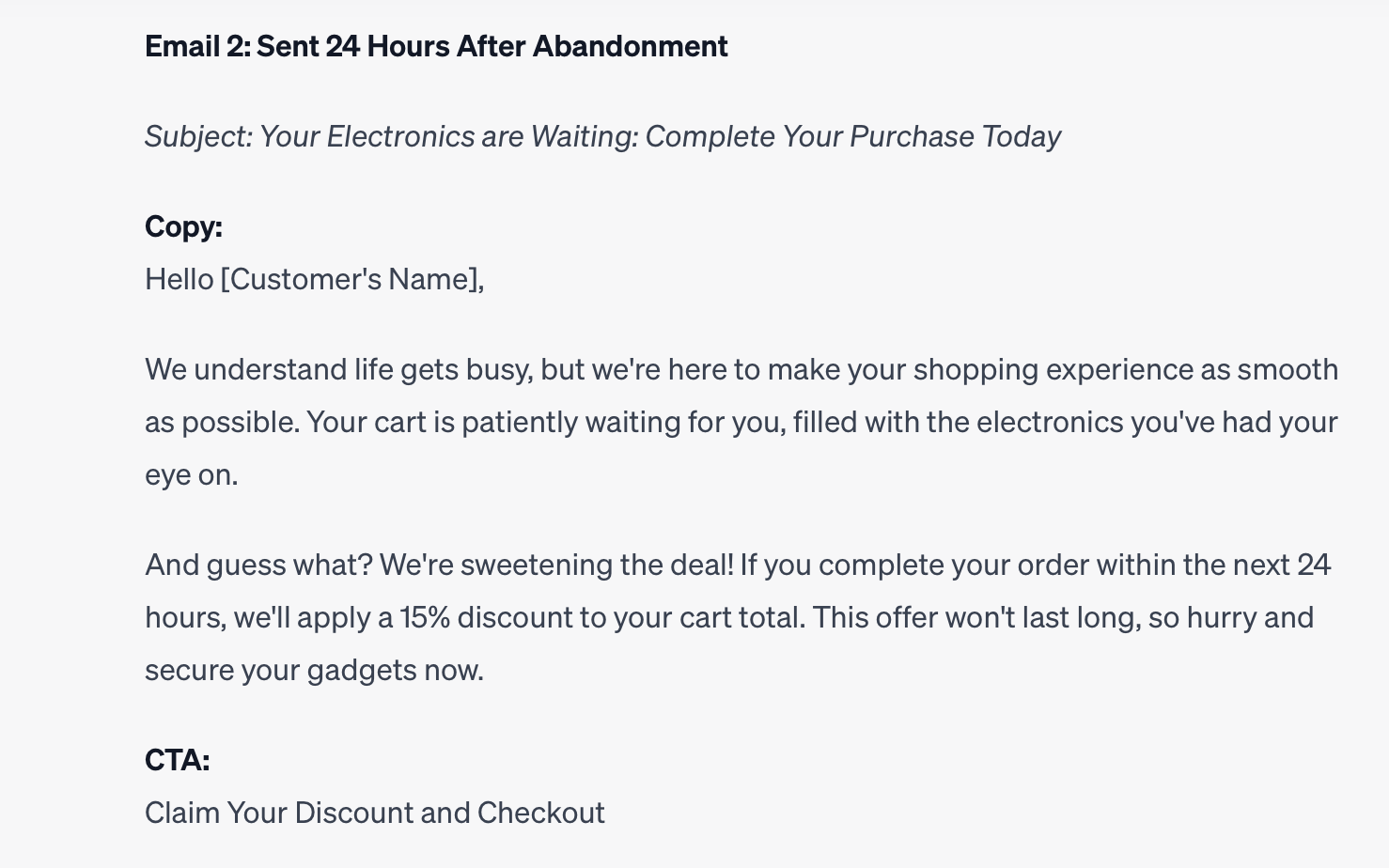Click "Purchase Today" in the subject line
This screenshot has width=1389, height=868.
[955, 137]
